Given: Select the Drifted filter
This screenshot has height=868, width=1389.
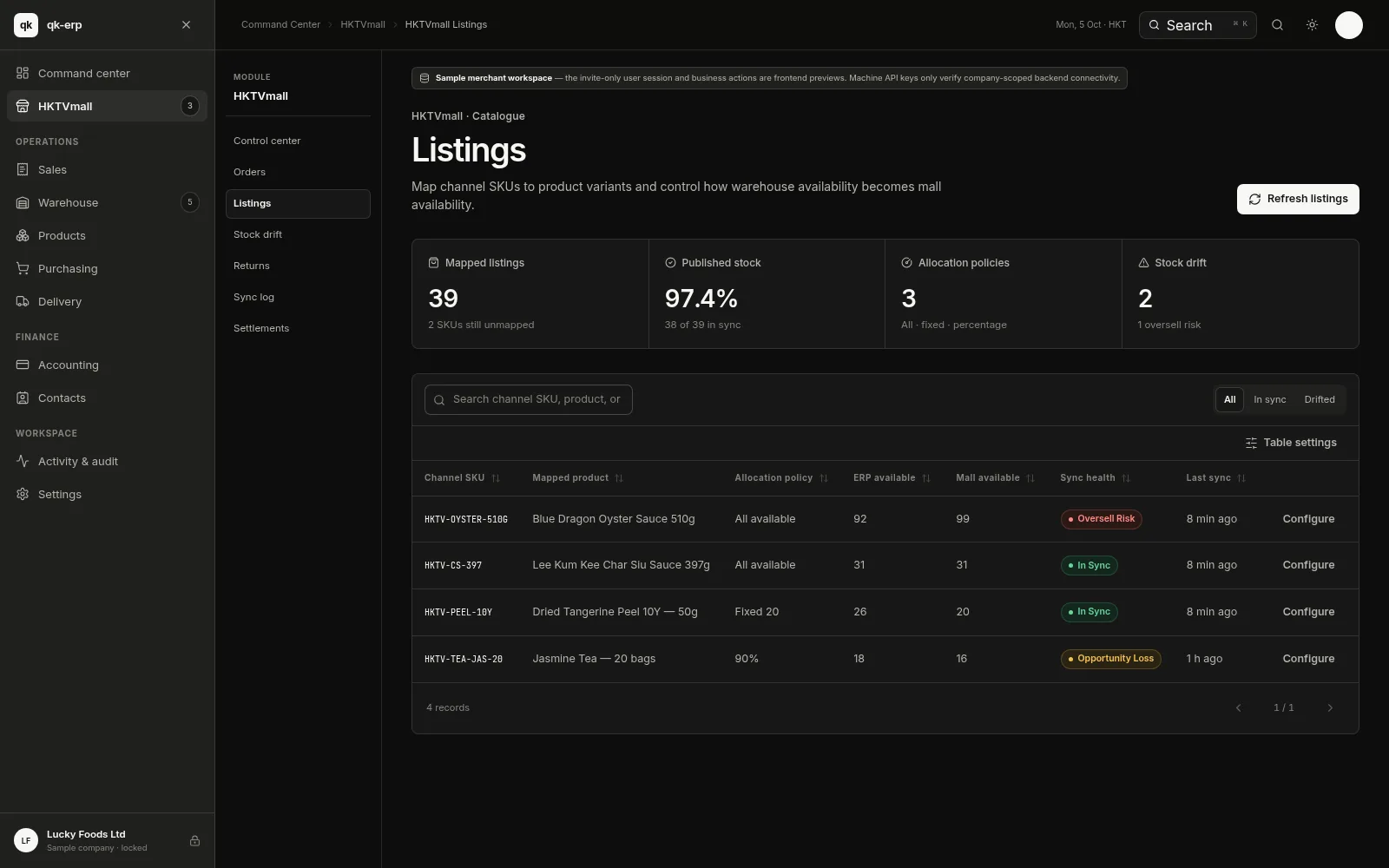Looking at the screenshot, I should [x=1319, y=399].
